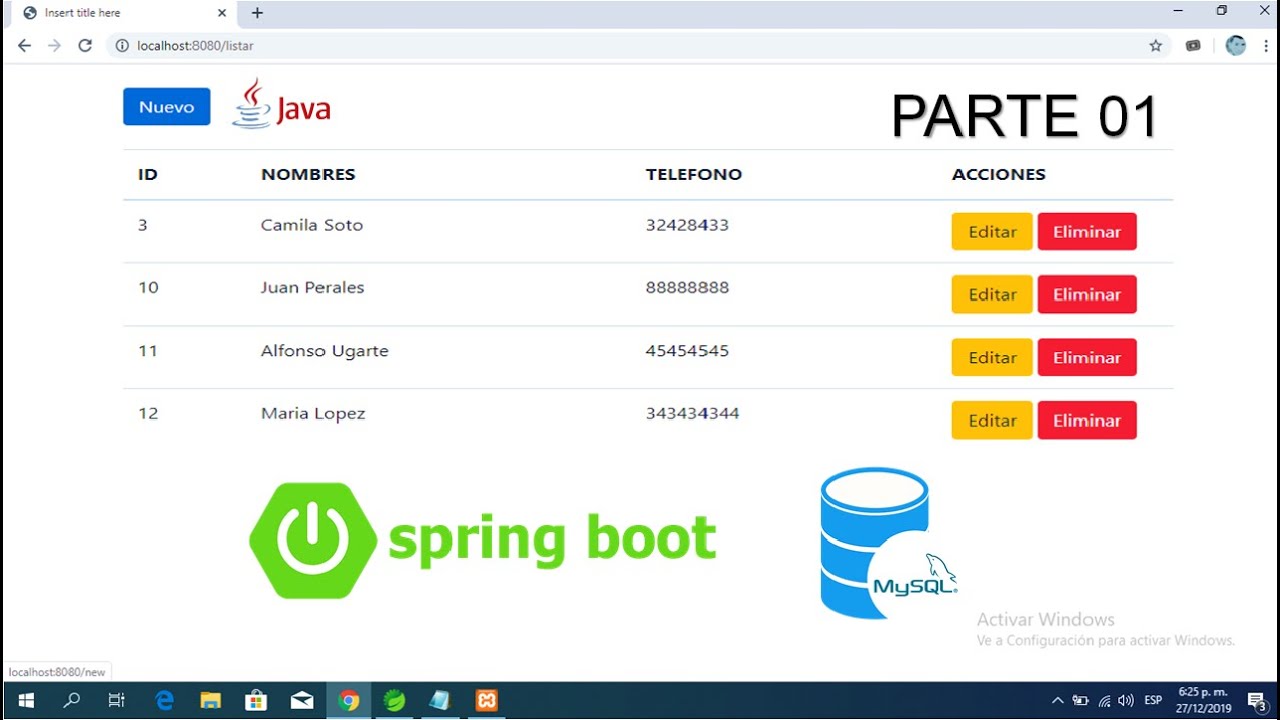
Task: Click the MySQL database logo
Action: click(x=888, y=543)
